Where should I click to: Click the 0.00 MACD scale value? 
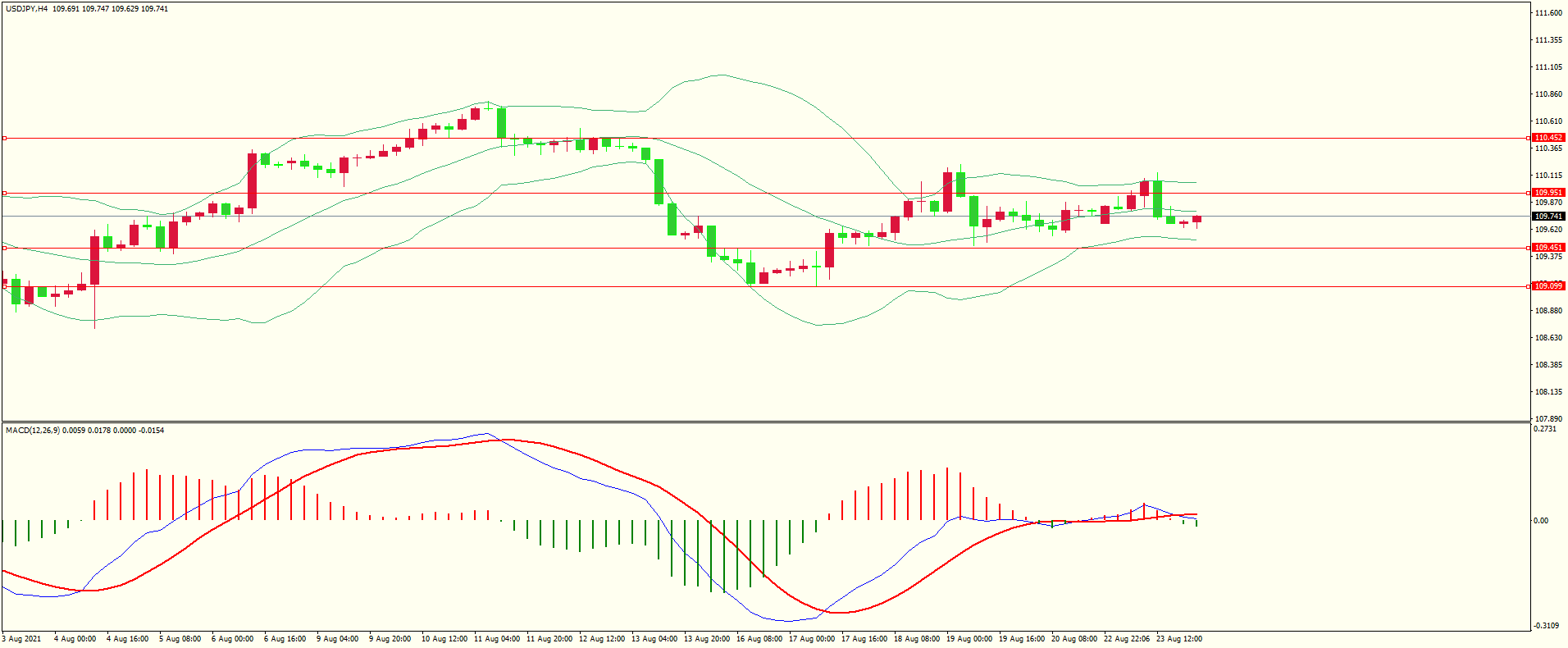coord(1541,521)
